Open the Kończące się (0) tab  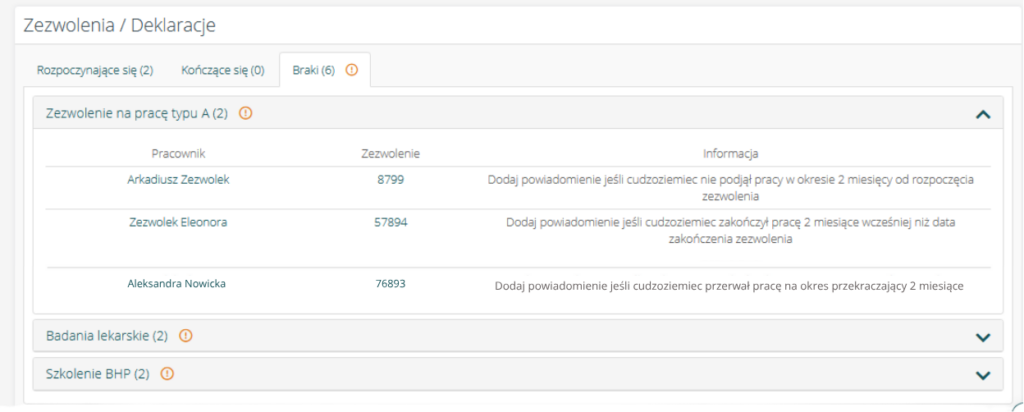click(222, 71)
